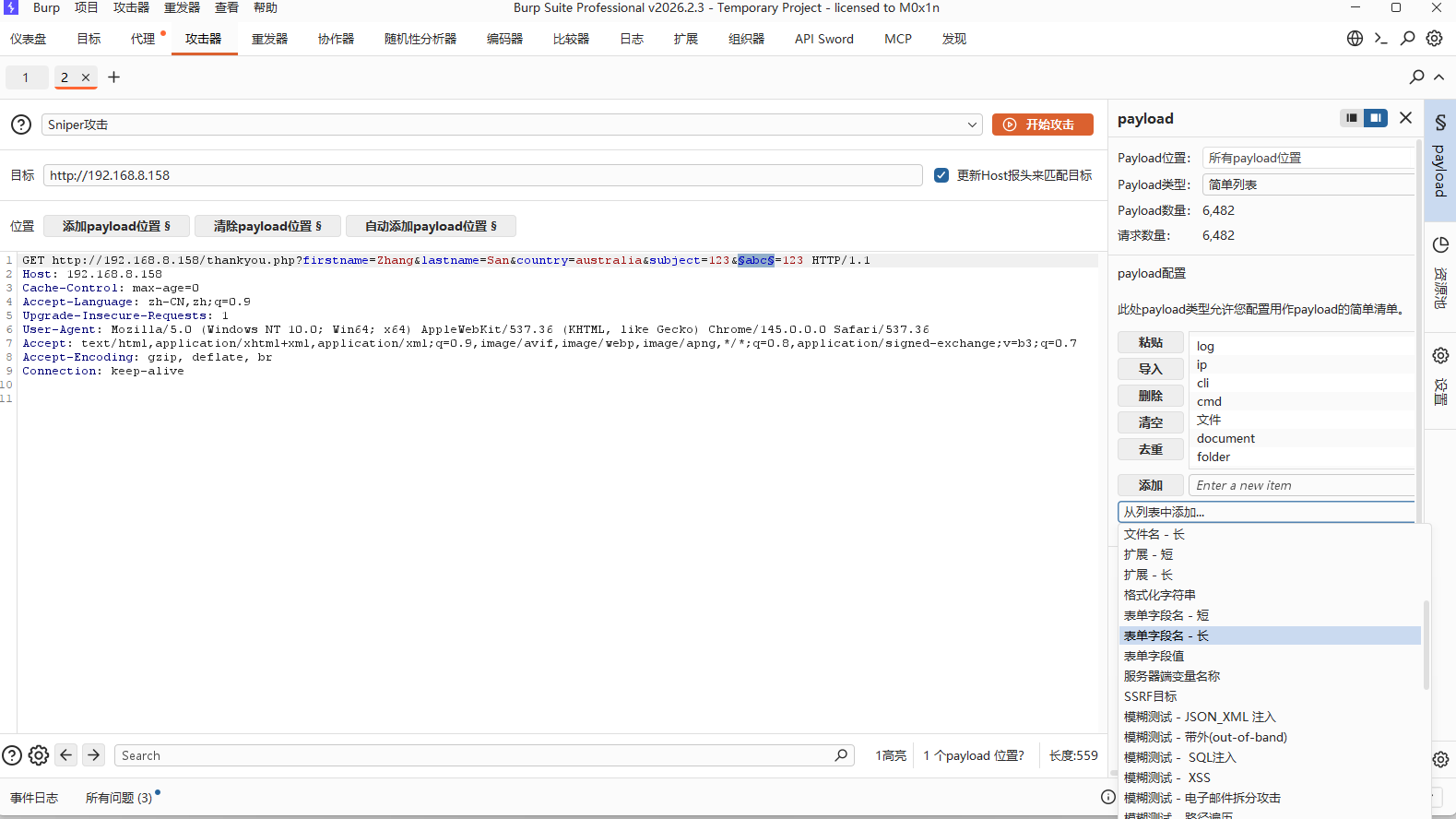The image size is (1456, 819).
Task: Switch payload panel to right layout toggle
Action: [1376, 118]
